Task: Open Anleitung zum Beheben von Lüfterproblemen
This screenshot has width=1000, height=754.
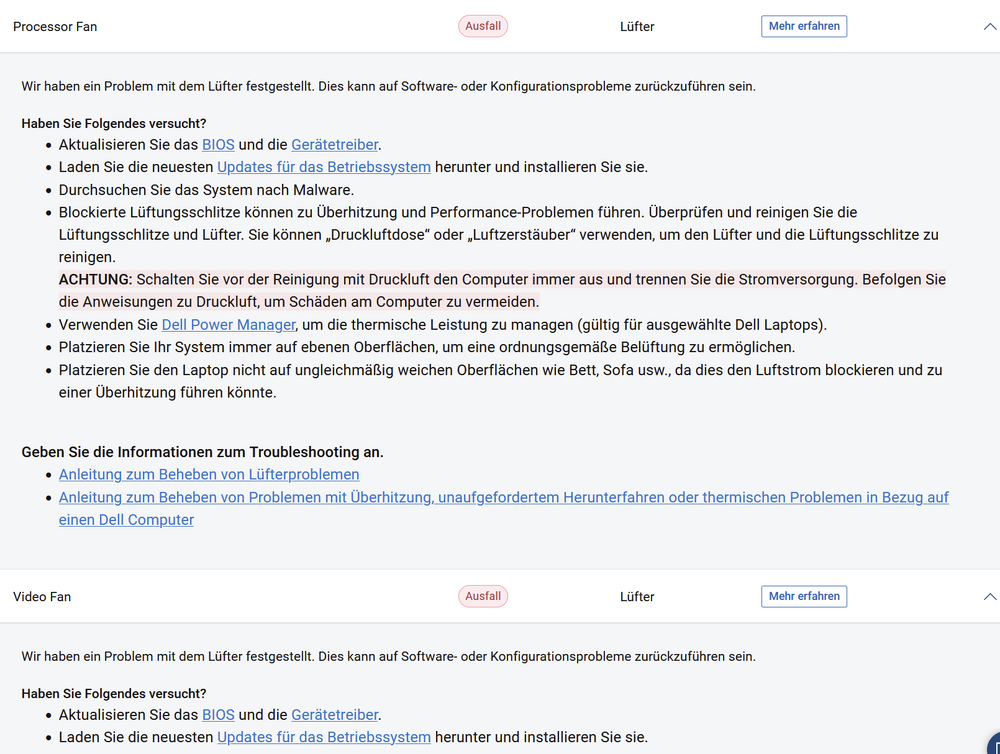Action: click(209, 475)
